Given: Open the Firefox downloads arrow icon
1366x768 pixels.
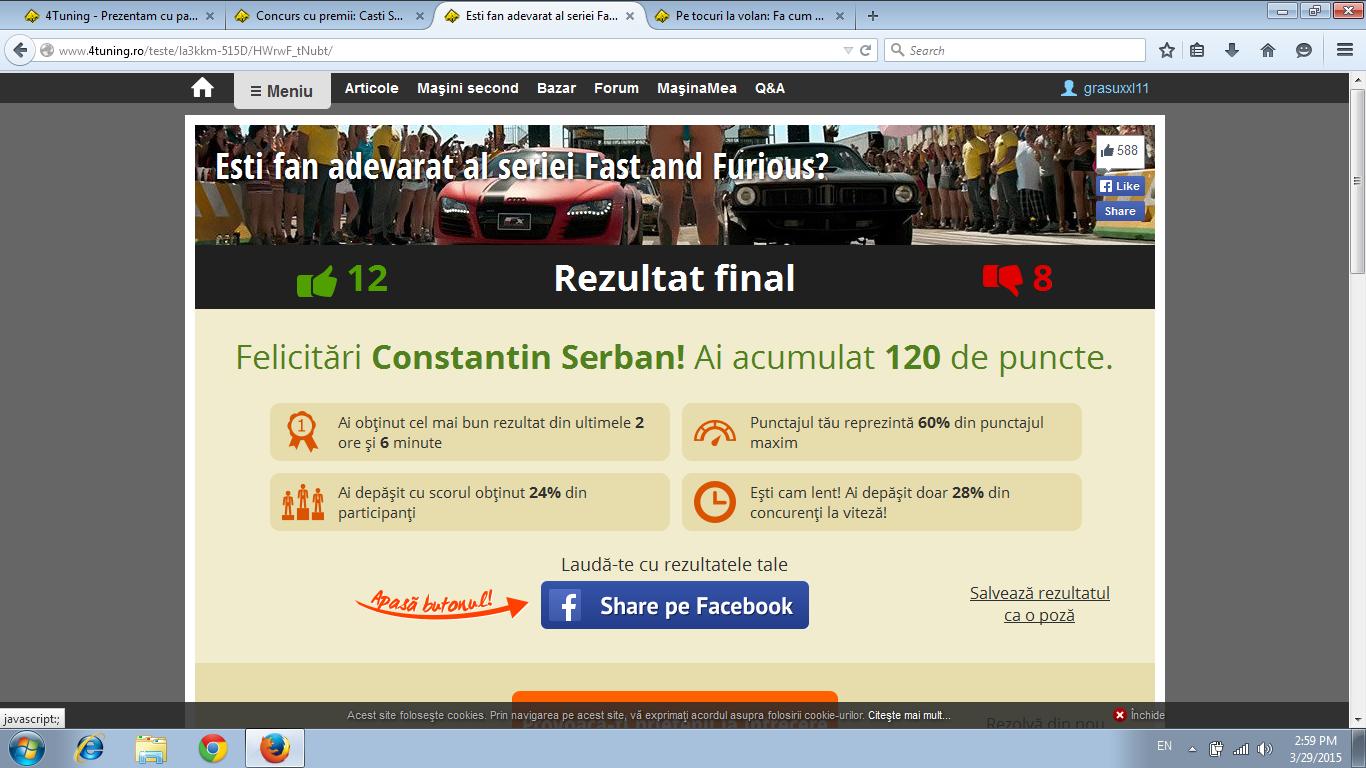Looking at the screenshot, I should (1232, 50).
